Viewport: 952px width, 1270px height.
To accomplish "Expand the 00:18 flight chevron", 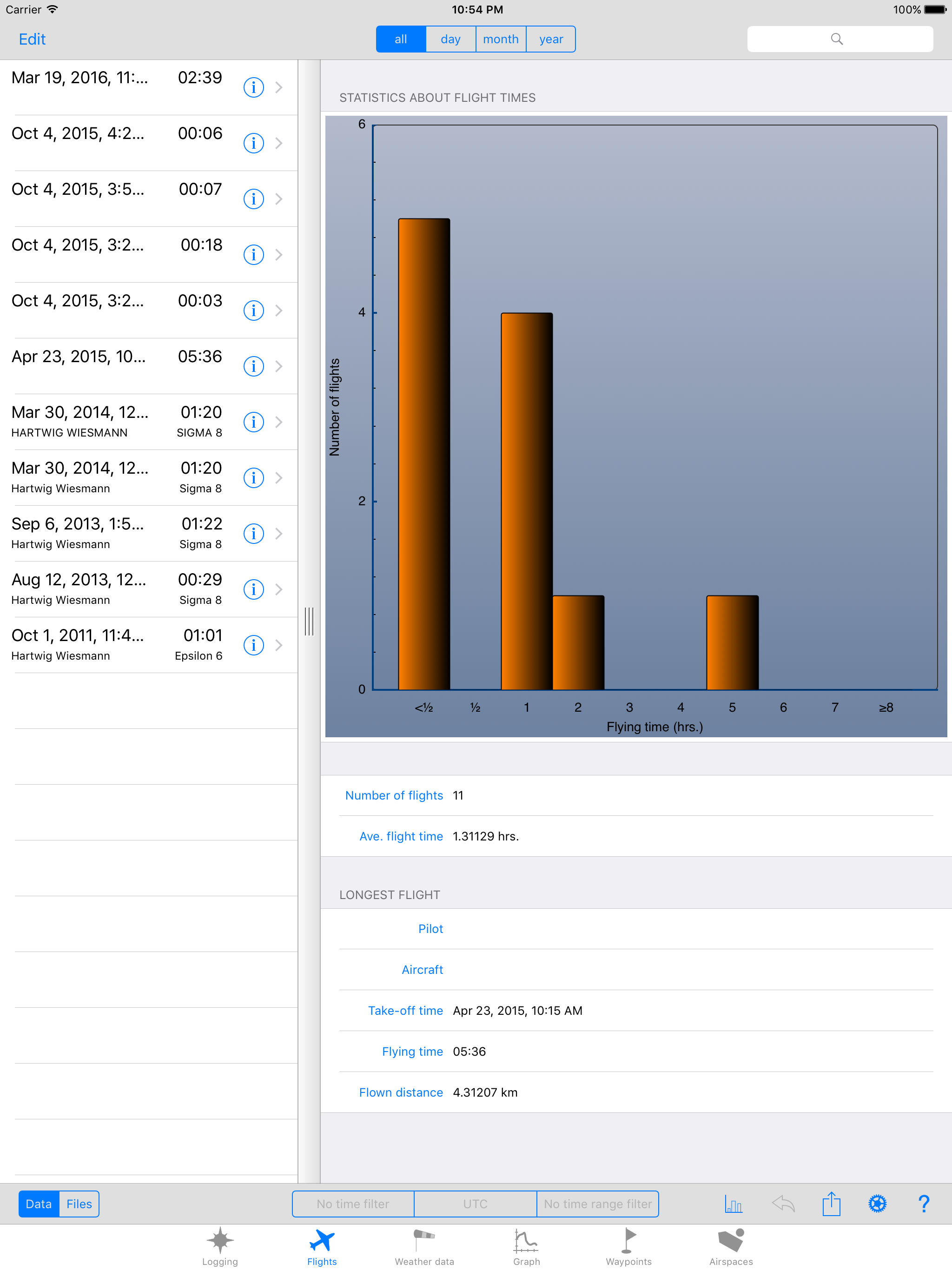I will pos(279,254).
